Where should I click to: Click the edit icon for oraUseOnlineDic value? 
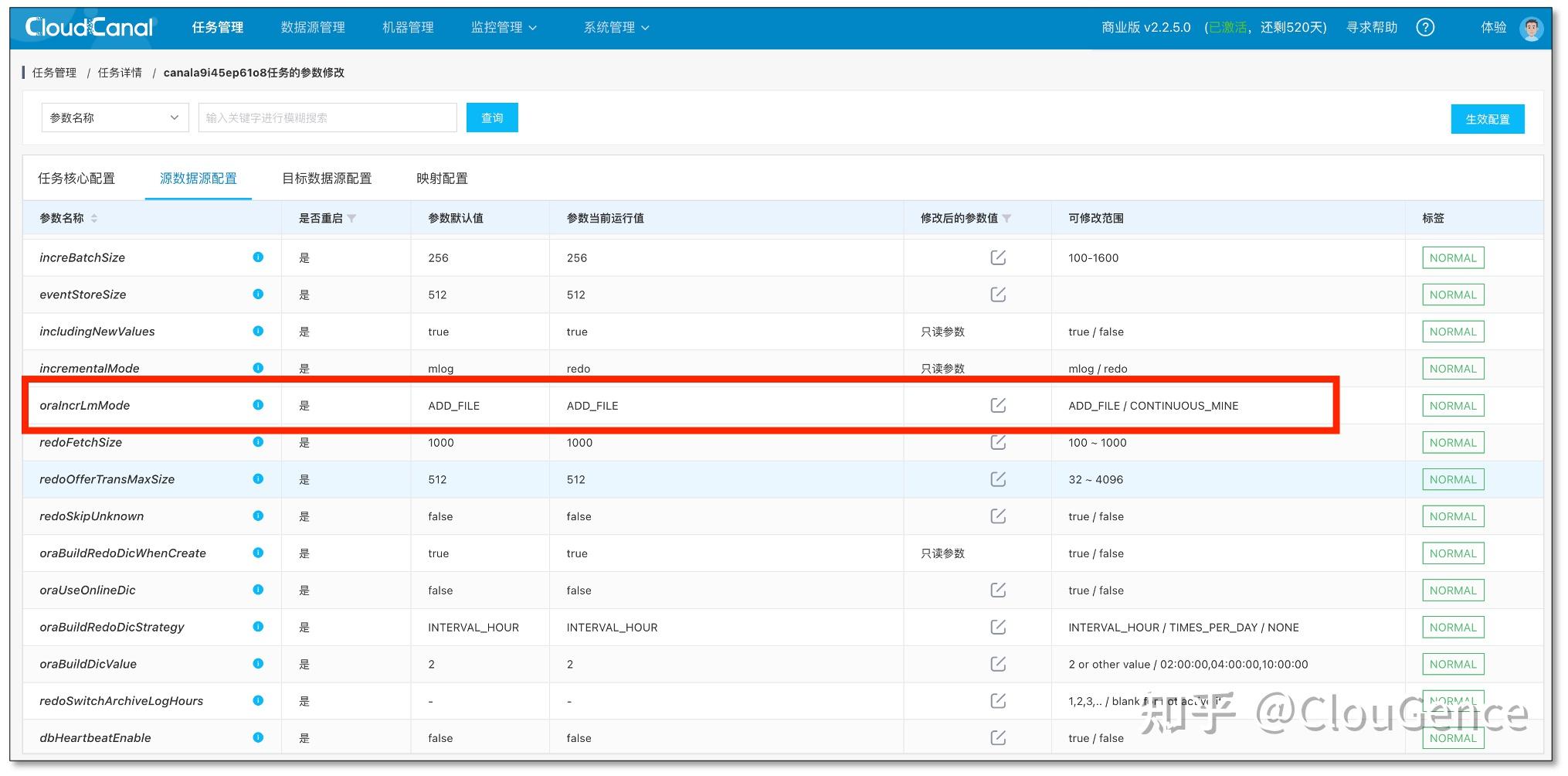(x=998, y=589)
